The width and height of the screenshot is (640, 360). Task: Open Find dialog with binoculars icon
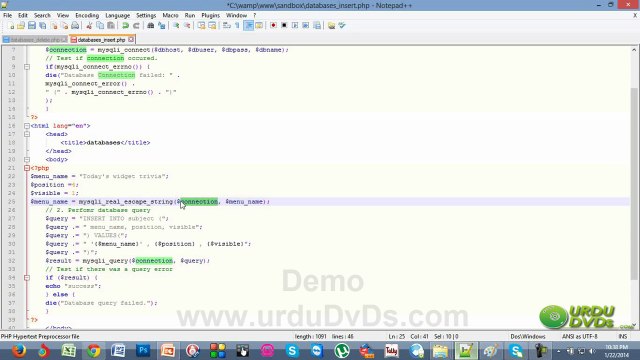tap(151, 26)
